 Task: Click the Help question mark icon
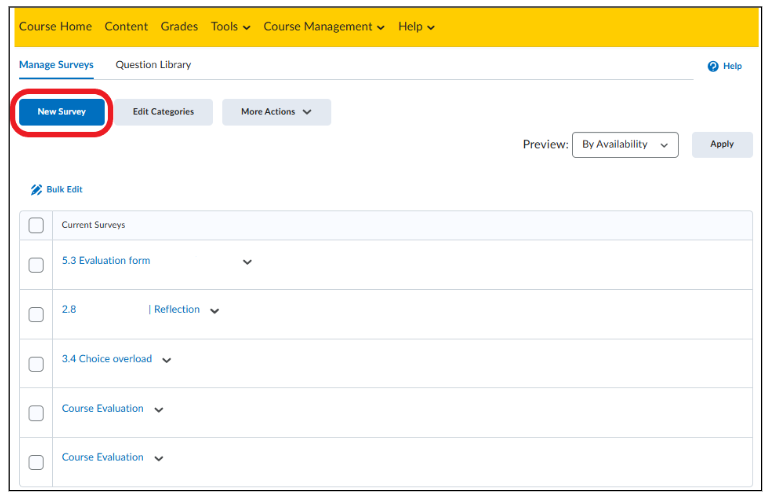click(x=713, y=66)
